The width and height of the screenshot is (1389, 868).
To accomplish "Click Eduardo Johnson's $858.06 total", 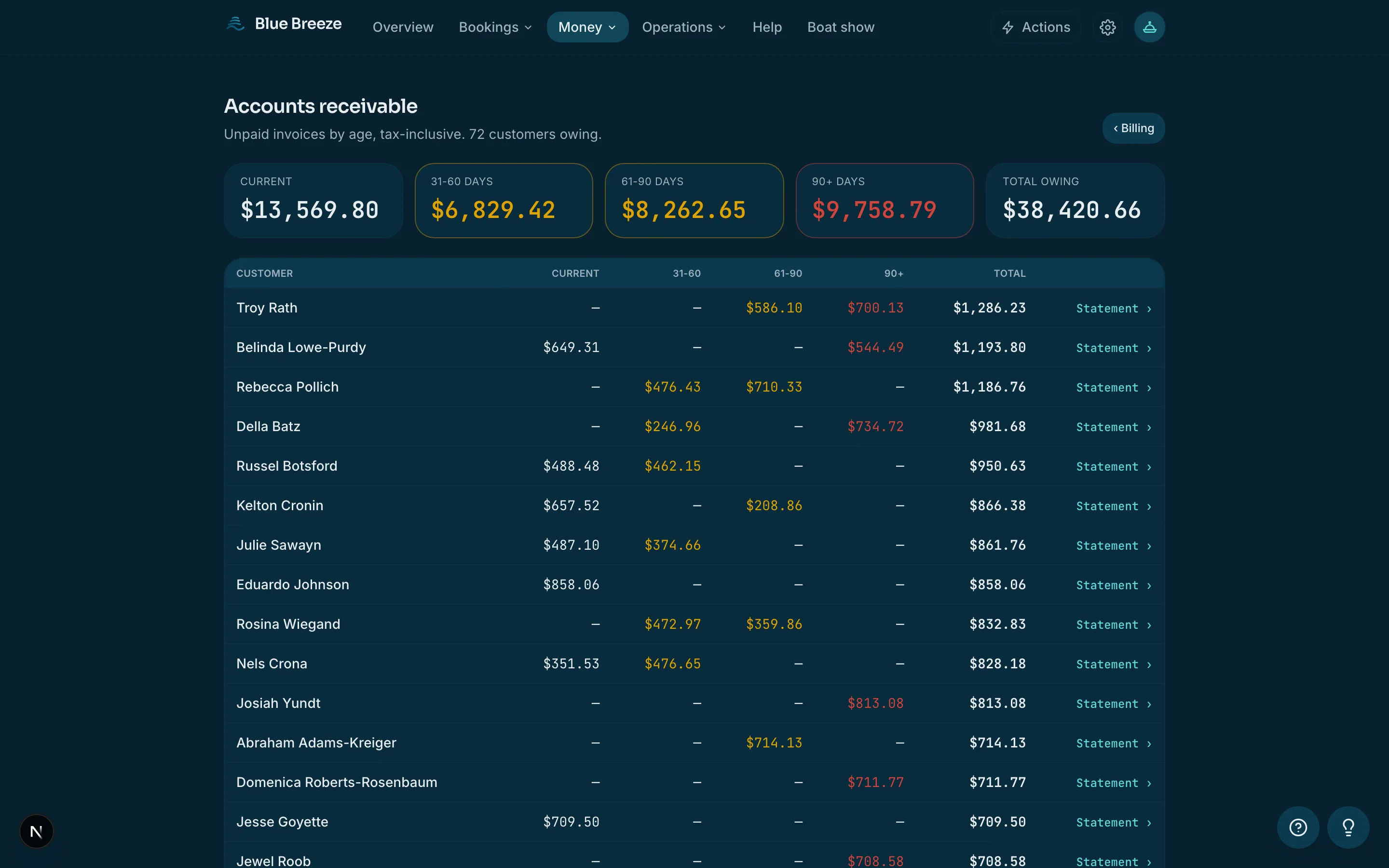I will (997, 585).
